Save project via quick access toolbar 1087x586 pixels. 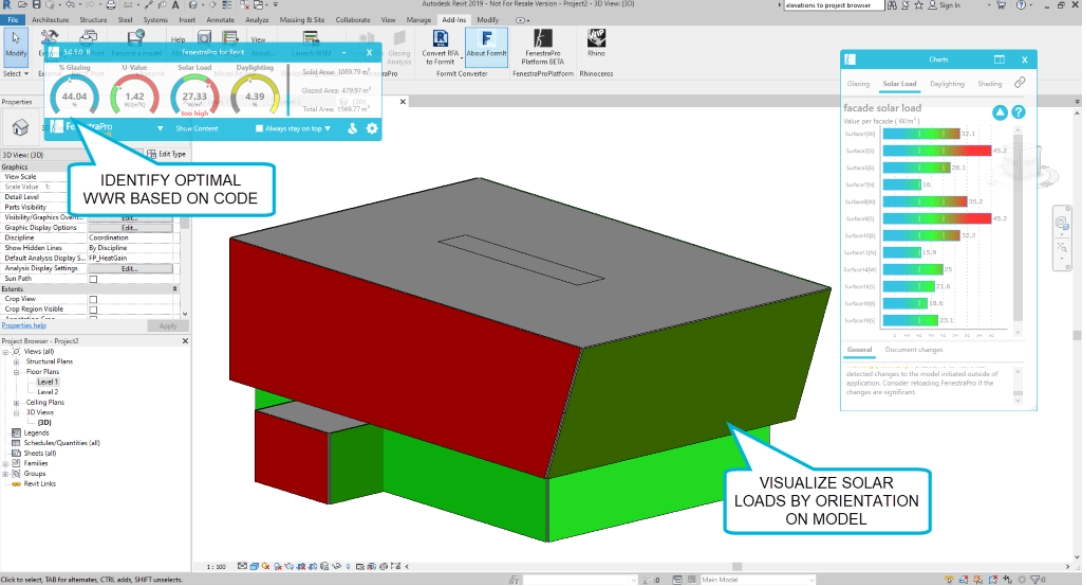tap(37, 5)
